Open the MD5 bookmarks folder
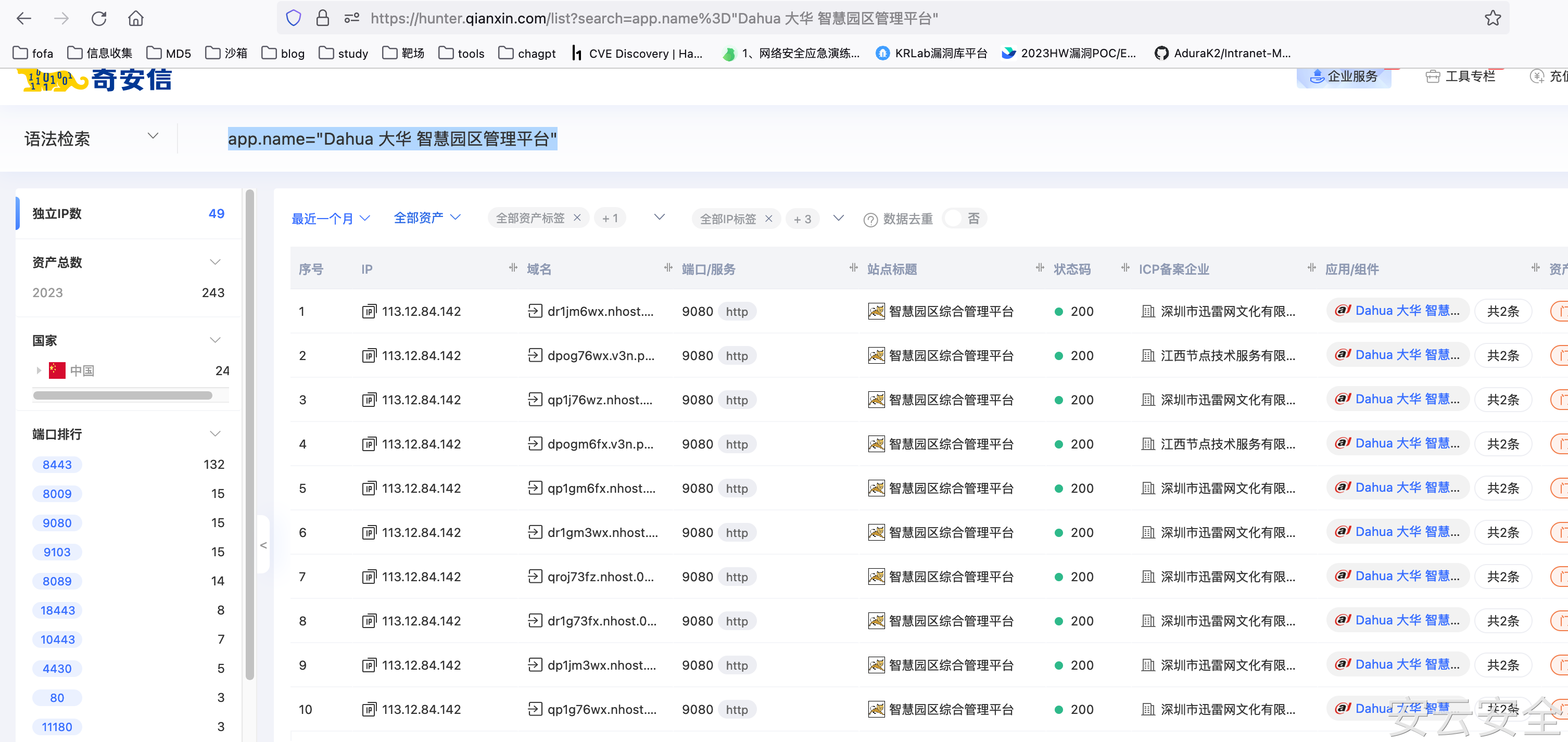This screenshot has height=742, width=1568. (x=169, y=54)
